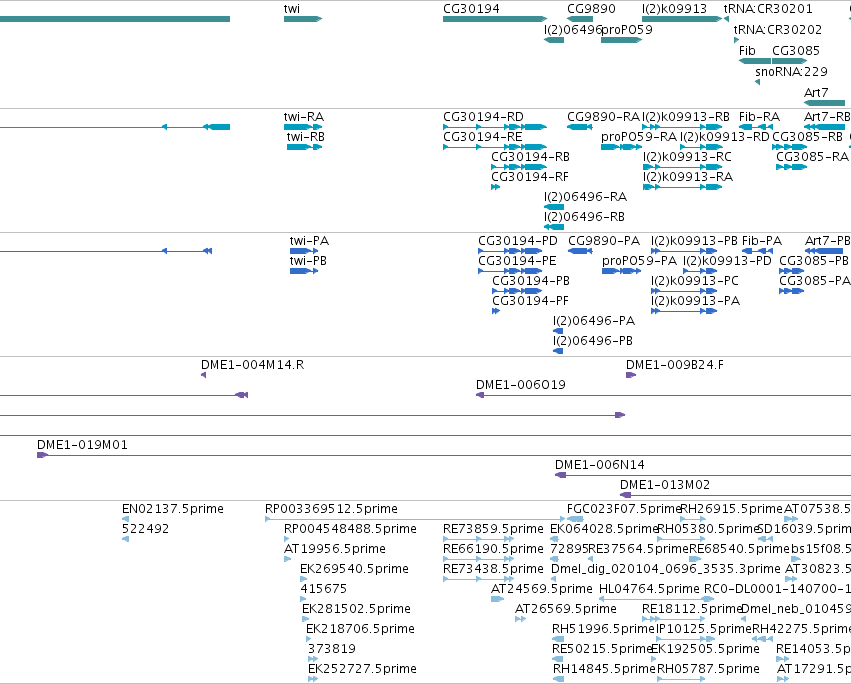The image size is (851, 684).
Task: Select the CG3085 gene label
Action: click(796, 50)
